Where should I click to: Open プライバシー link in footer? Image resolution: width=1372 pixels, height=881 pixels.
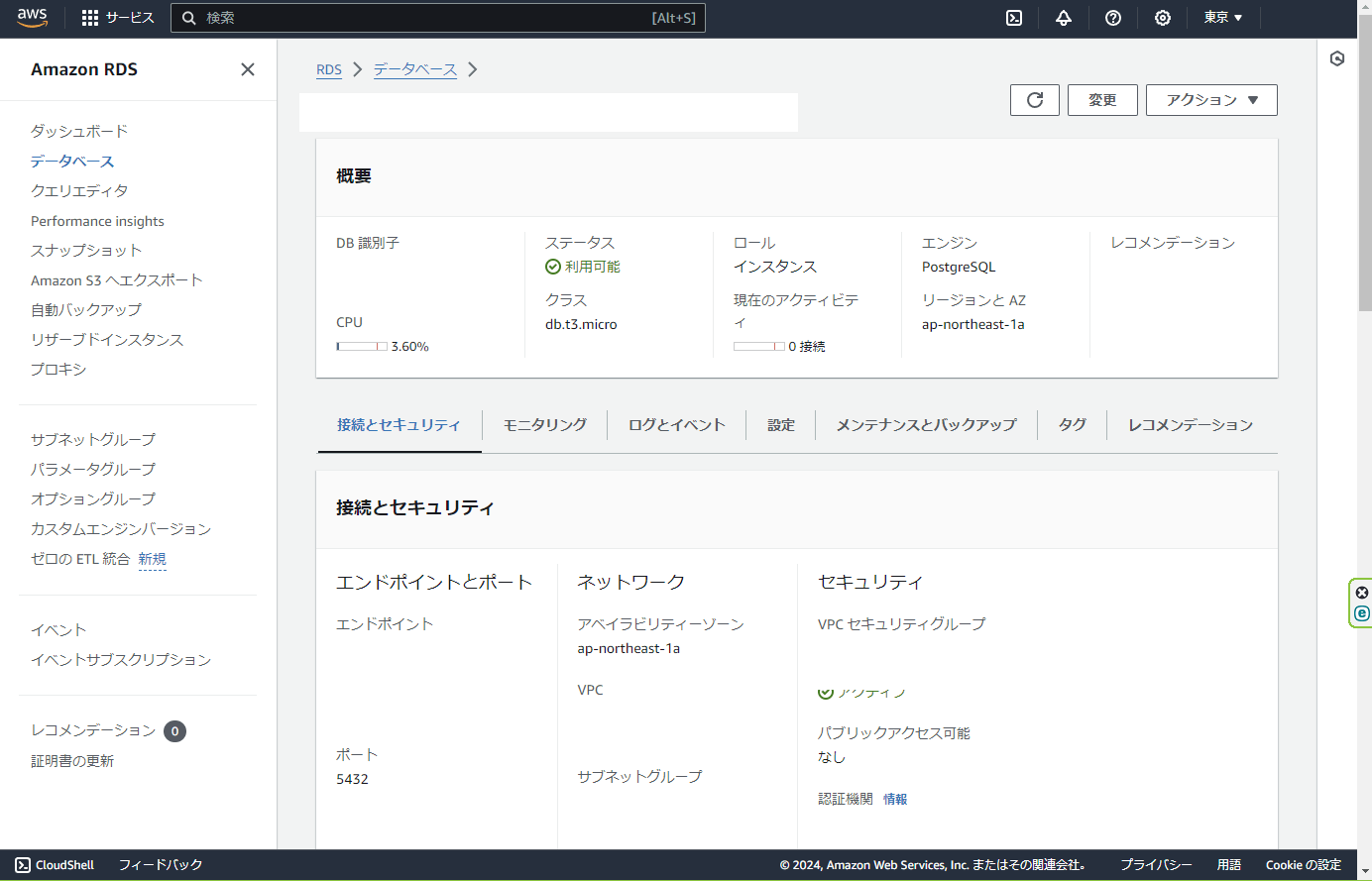pos(1156,865)
